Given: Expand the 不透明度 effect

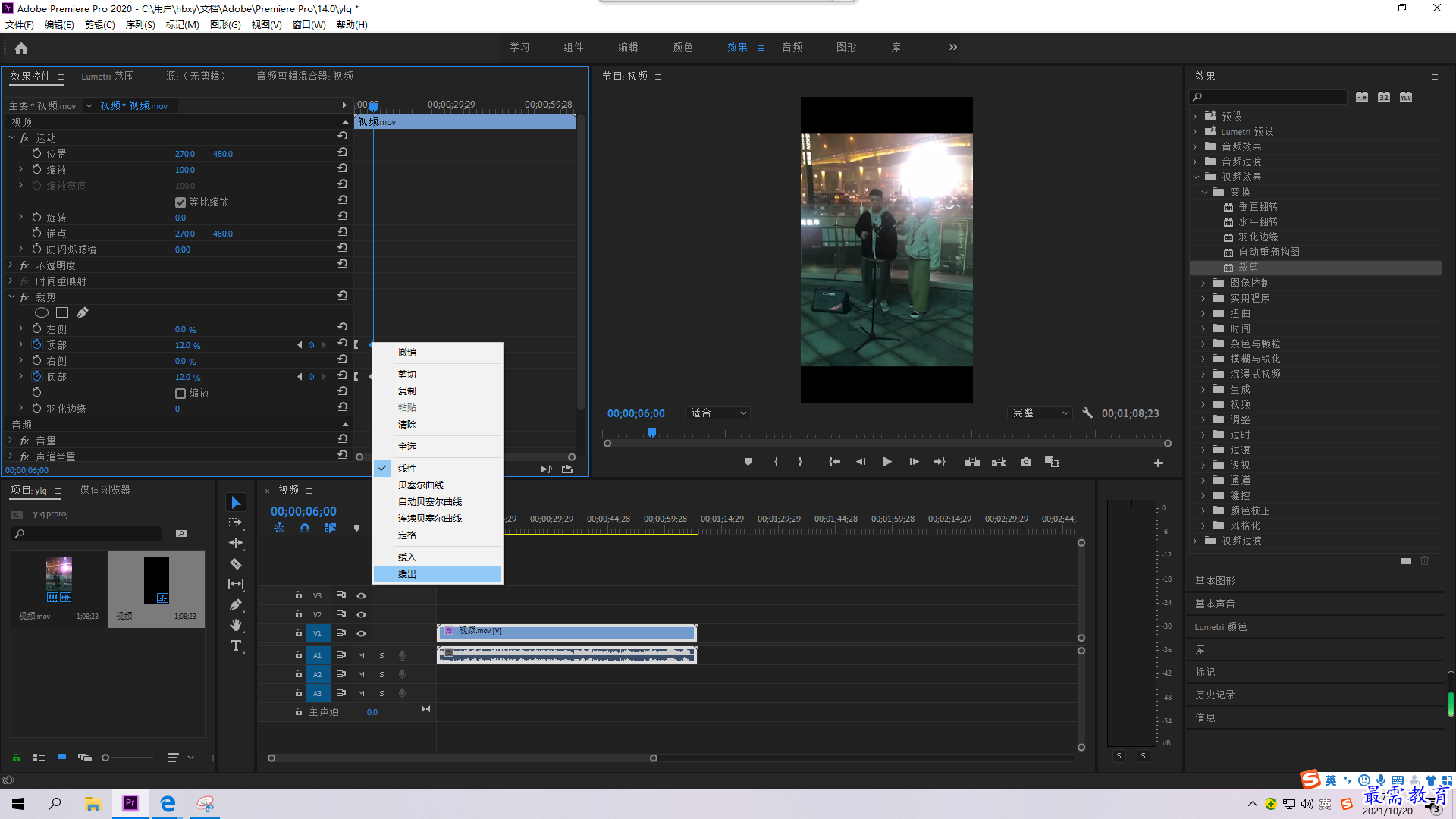Looking at the screenshot, I should [11, 265].
